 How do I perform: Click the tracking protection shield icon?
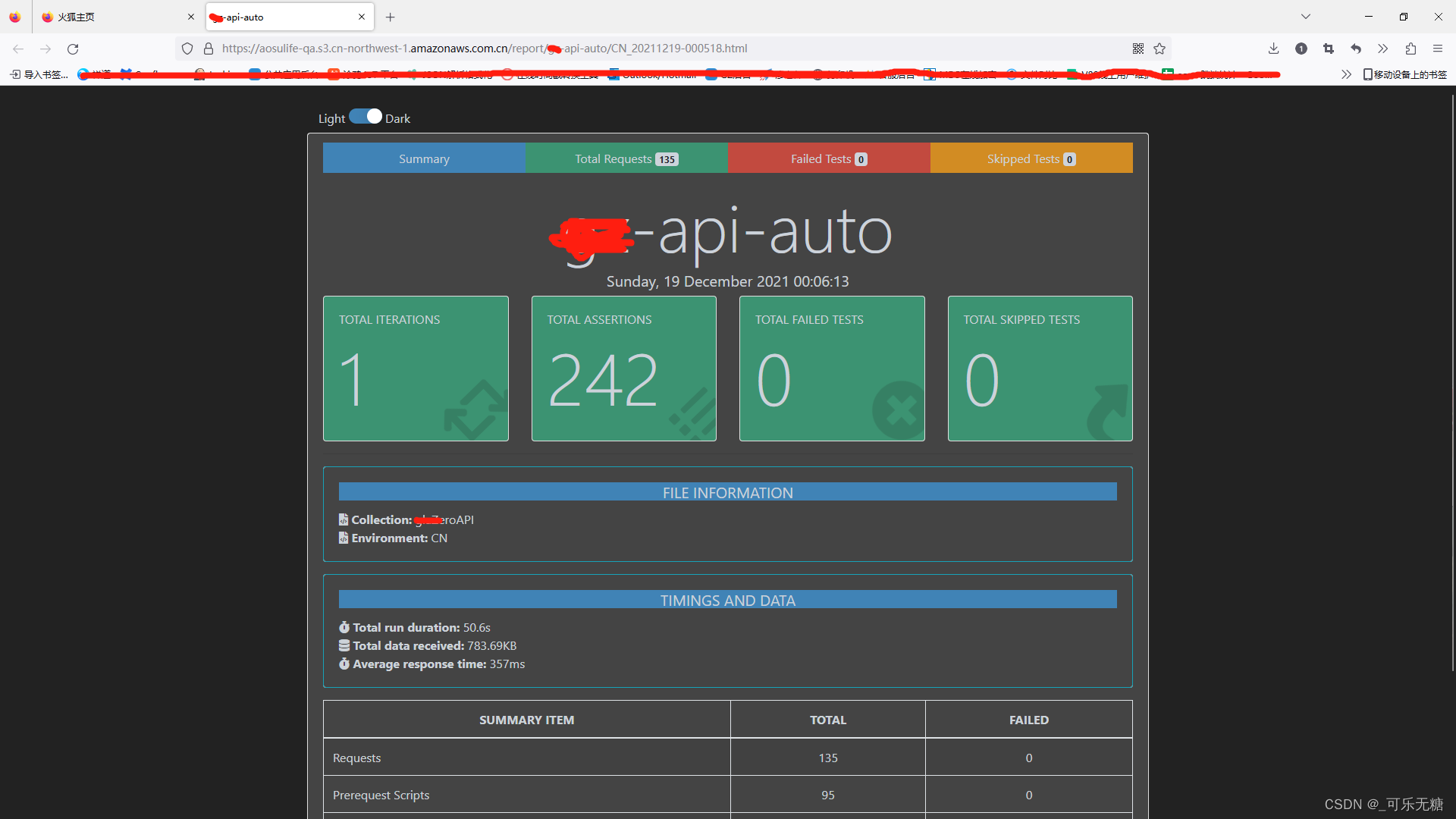(x=187, y=49)
